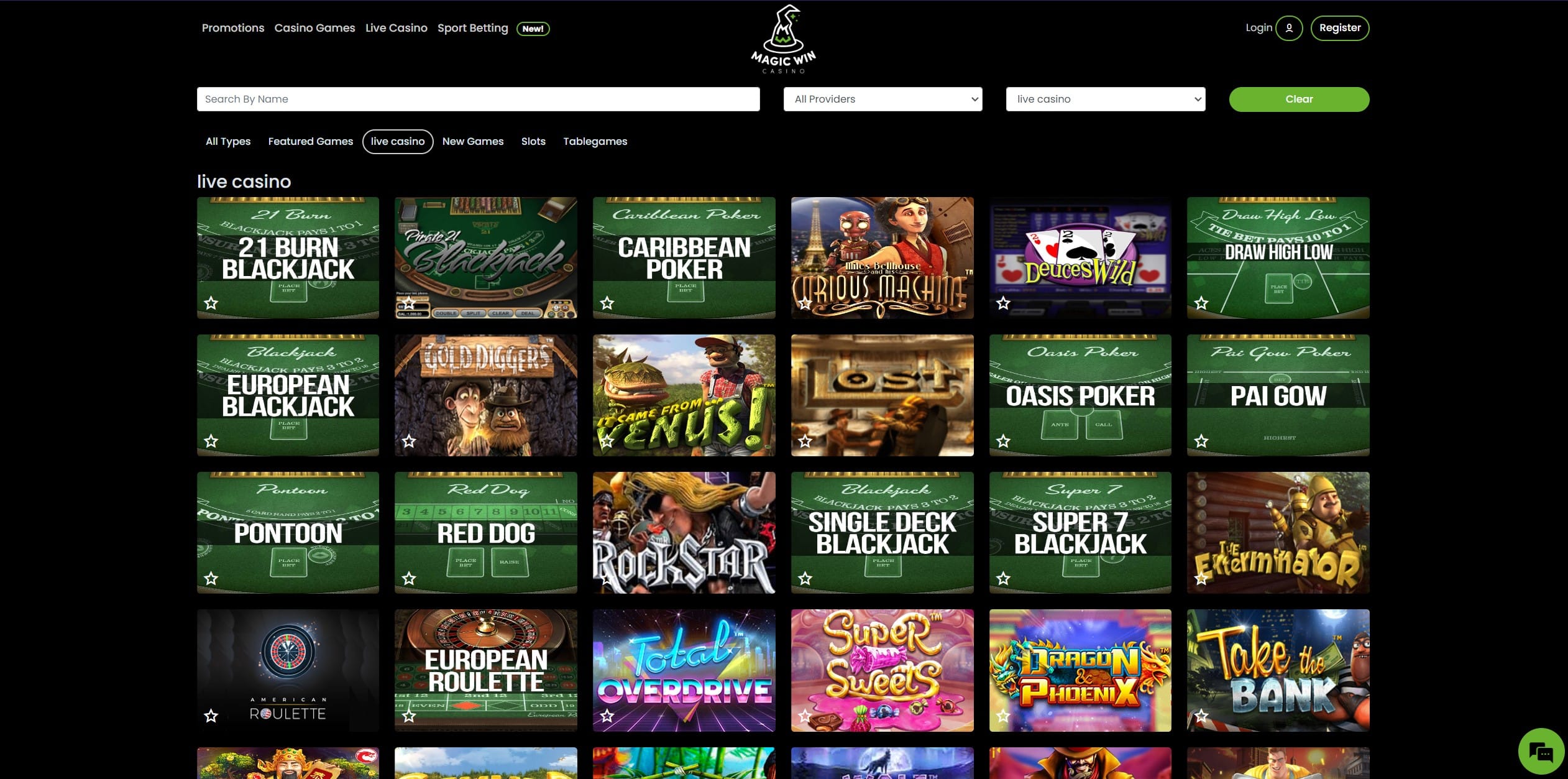The height and width of the screenshot is (779, 1568).
Task: Click star icon on American Roulette
Action: [211, 716]
